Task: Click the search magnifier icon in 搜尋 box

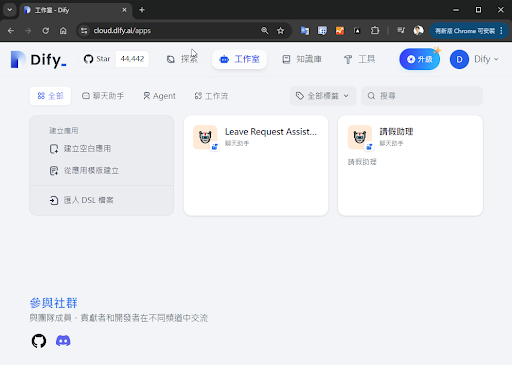Action: (371, 96)
